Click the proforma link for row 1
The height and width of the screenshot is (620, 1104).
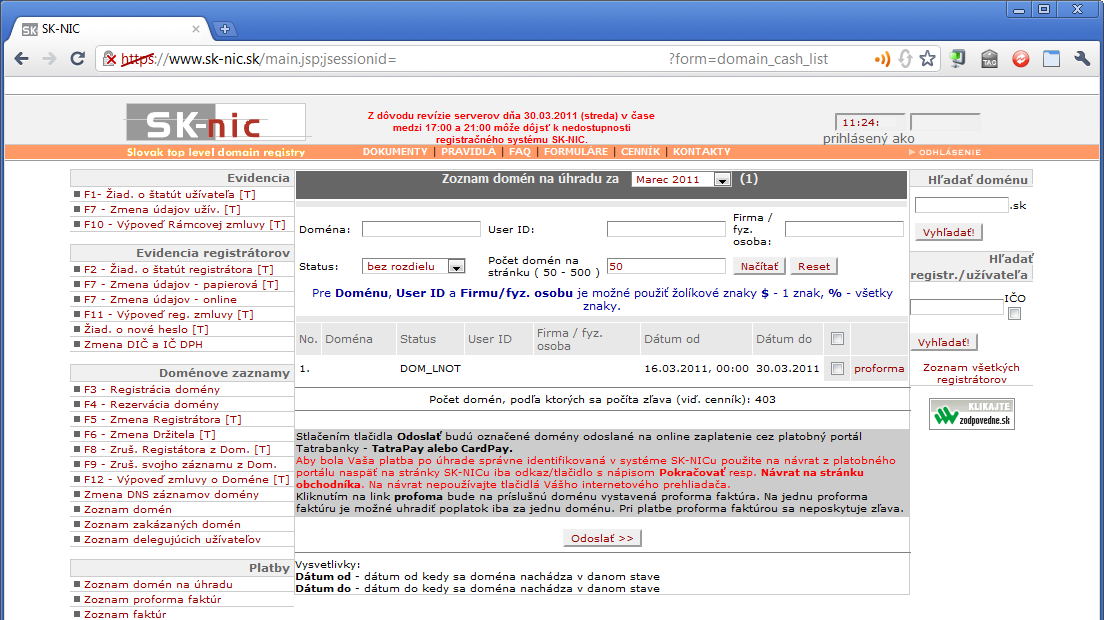879,369
